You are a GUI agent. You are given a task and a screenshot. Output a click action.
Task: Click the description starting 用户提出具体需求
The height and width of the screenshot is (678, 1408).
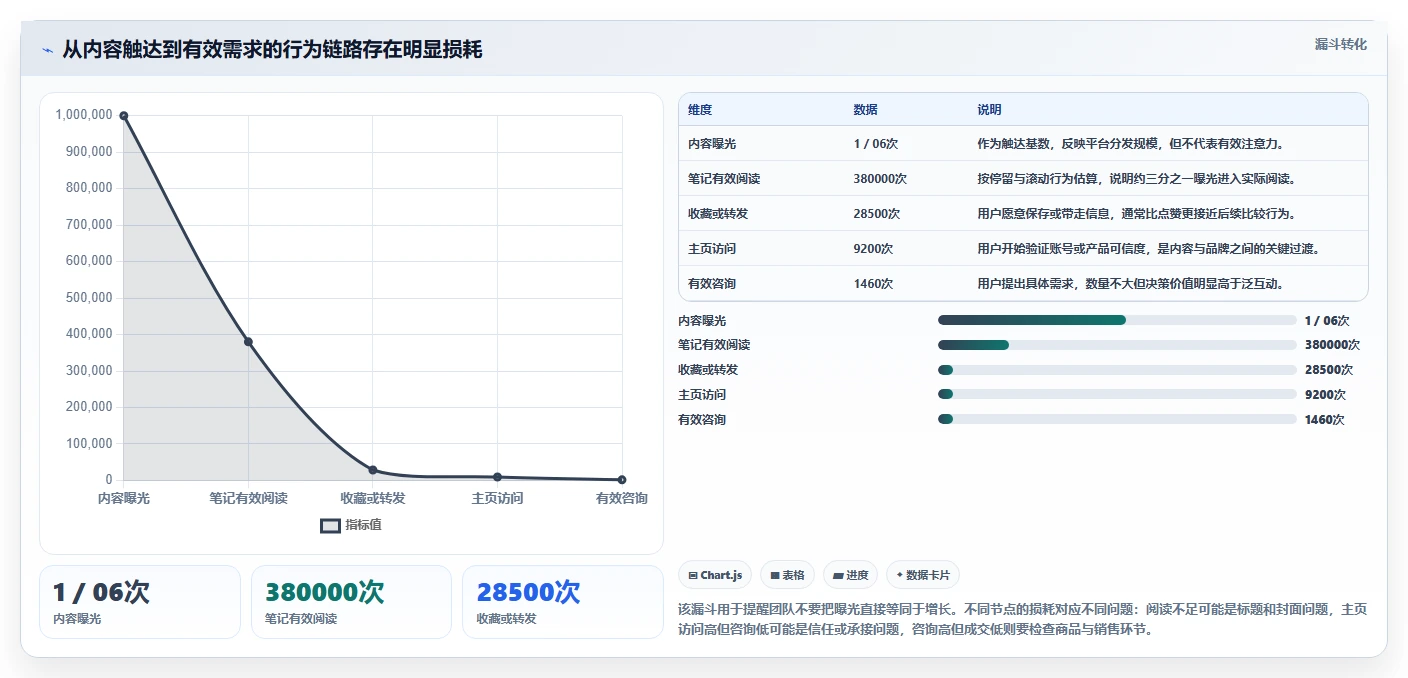pyautogui.click(x=1130, y=284)
